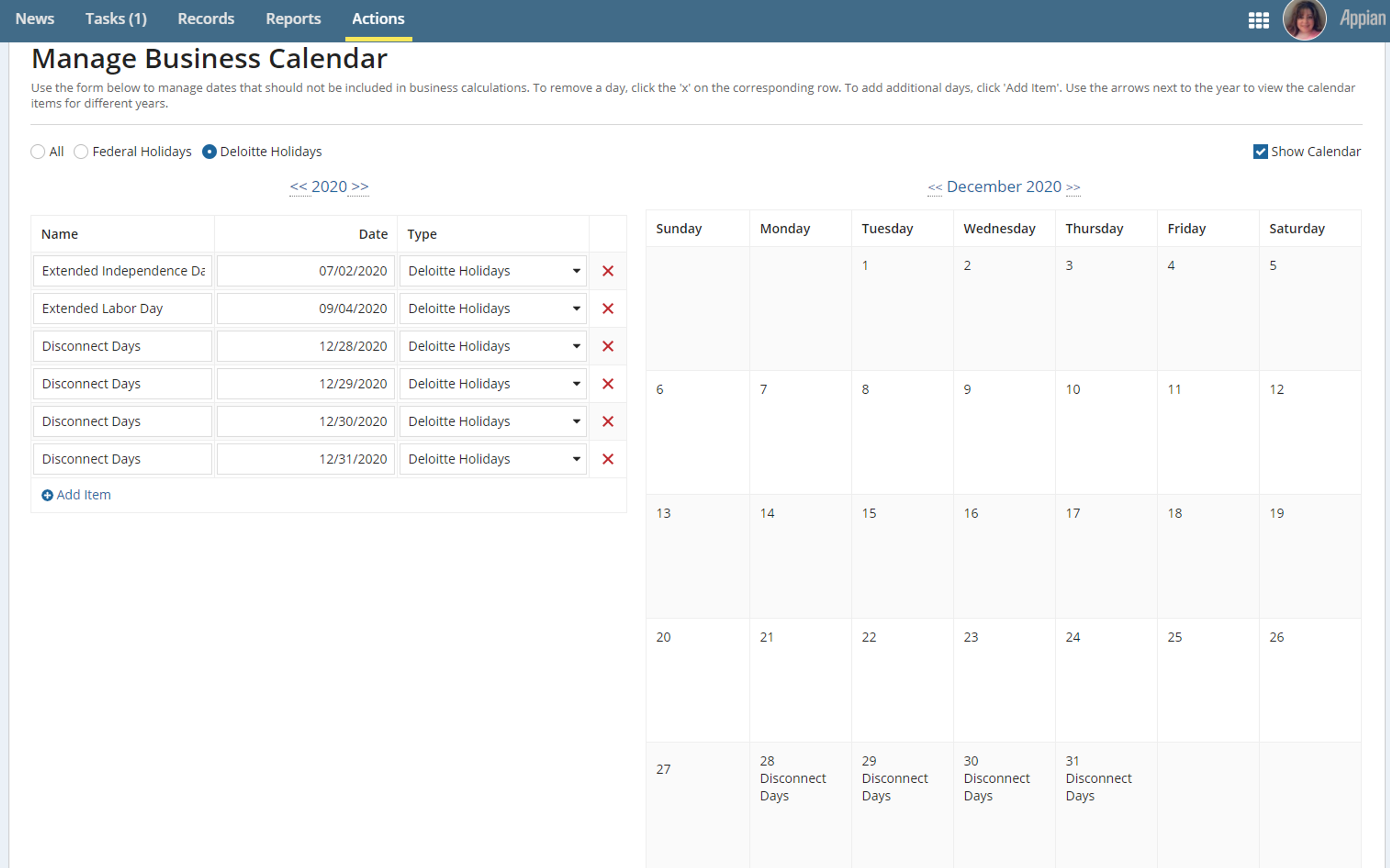Remove the 12/31/2020 Disconnect Days row
1390x868 pixels.
(607, 459)
